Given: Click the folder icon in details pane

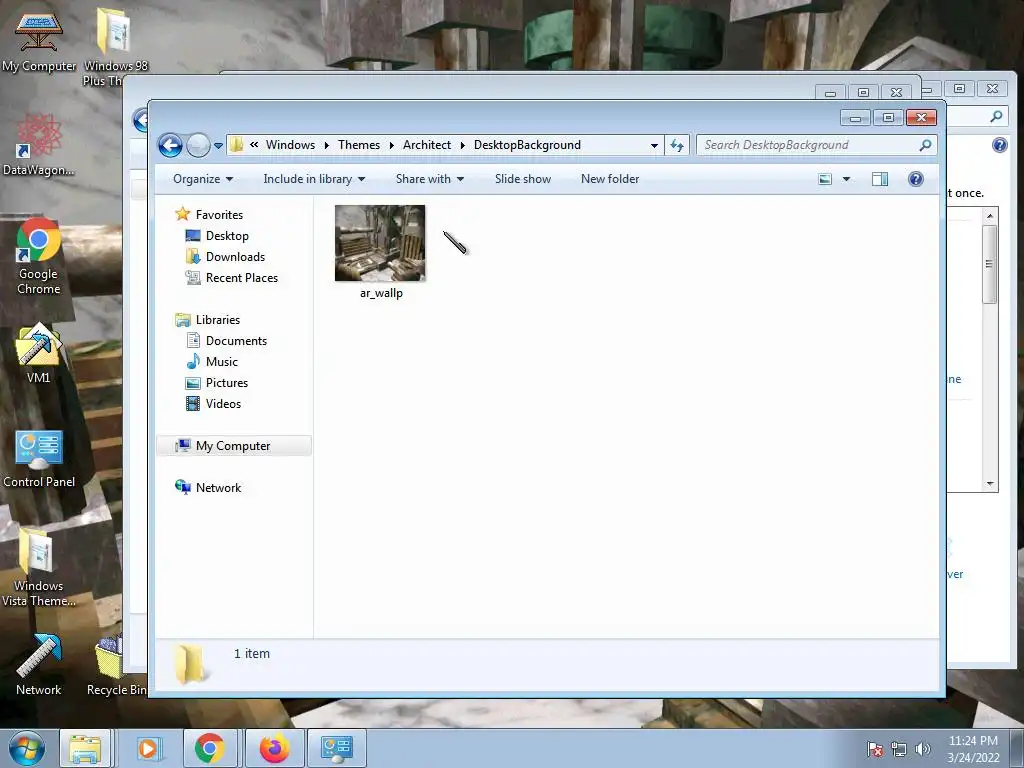Looking at the screenshot, I should (189, 664).
